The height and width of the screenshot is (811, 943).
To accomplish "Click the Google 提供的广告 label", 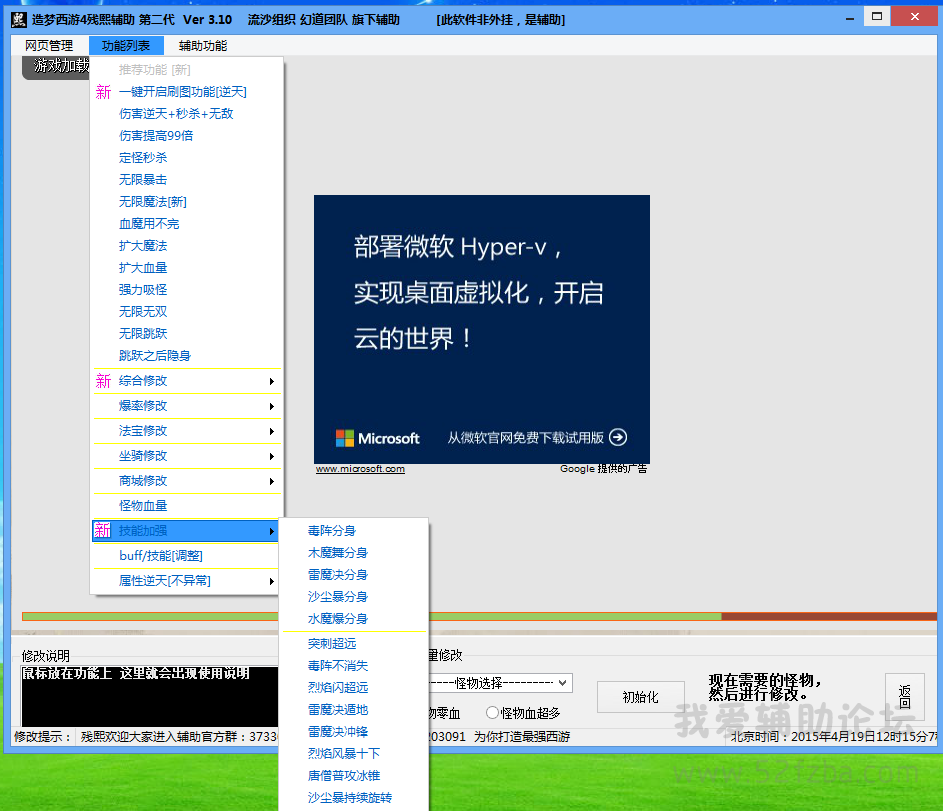I will coord(603,469).
